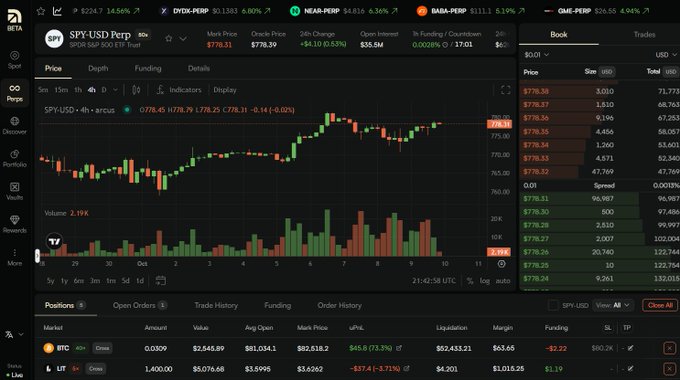Close the BTC position with X
The width and height of the screenshot is (680, 380).
[x=669, y=348]
